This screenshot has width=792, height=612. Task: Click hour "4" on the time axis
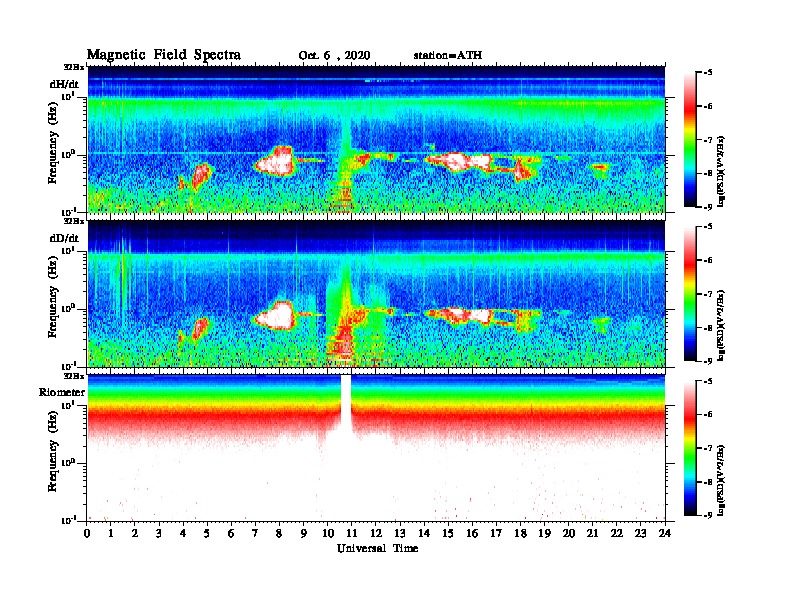183,534
